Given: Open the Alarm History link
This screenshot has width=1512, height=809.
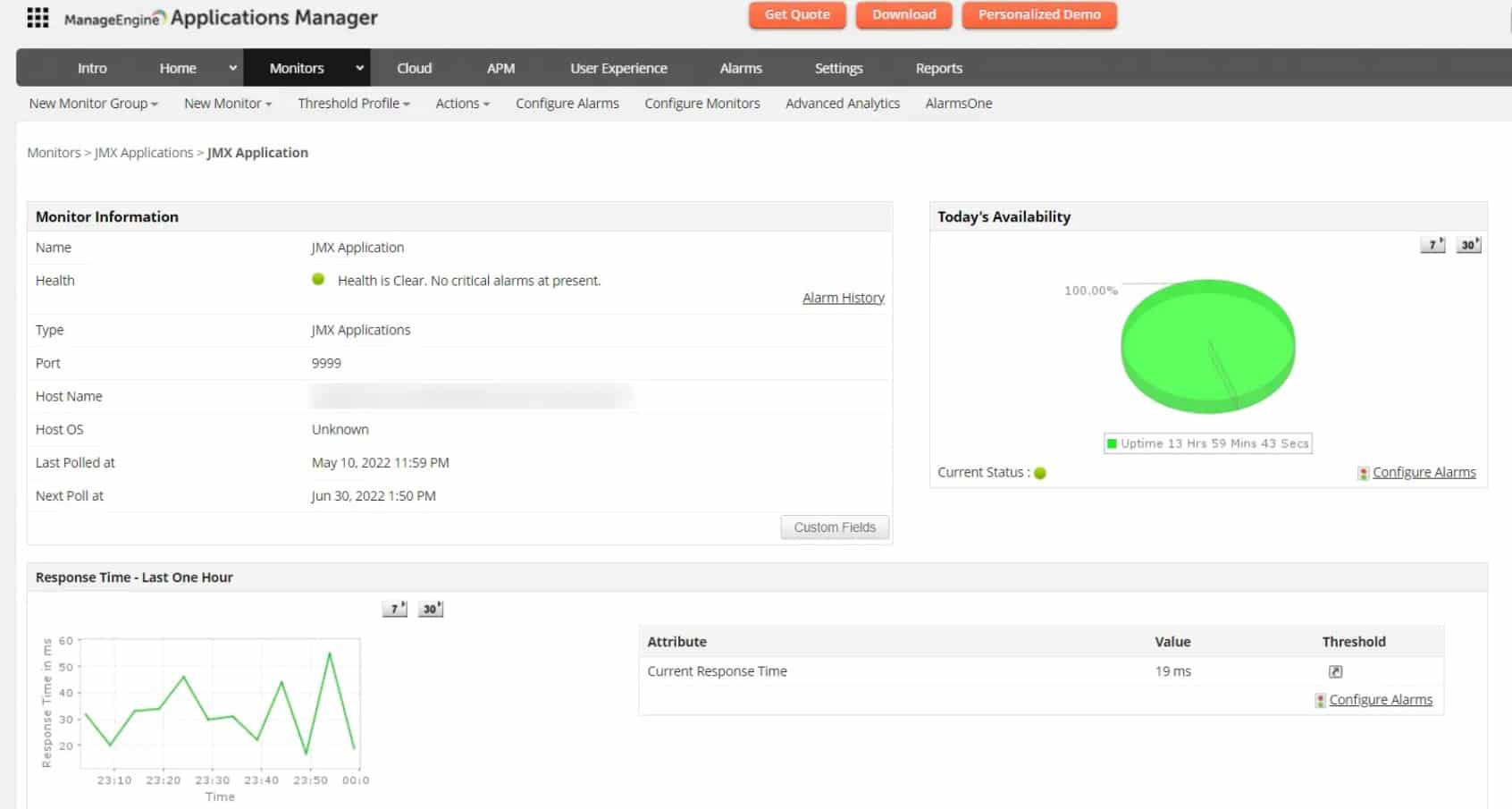Looking at the screenshot, I should tap(843, 297).
